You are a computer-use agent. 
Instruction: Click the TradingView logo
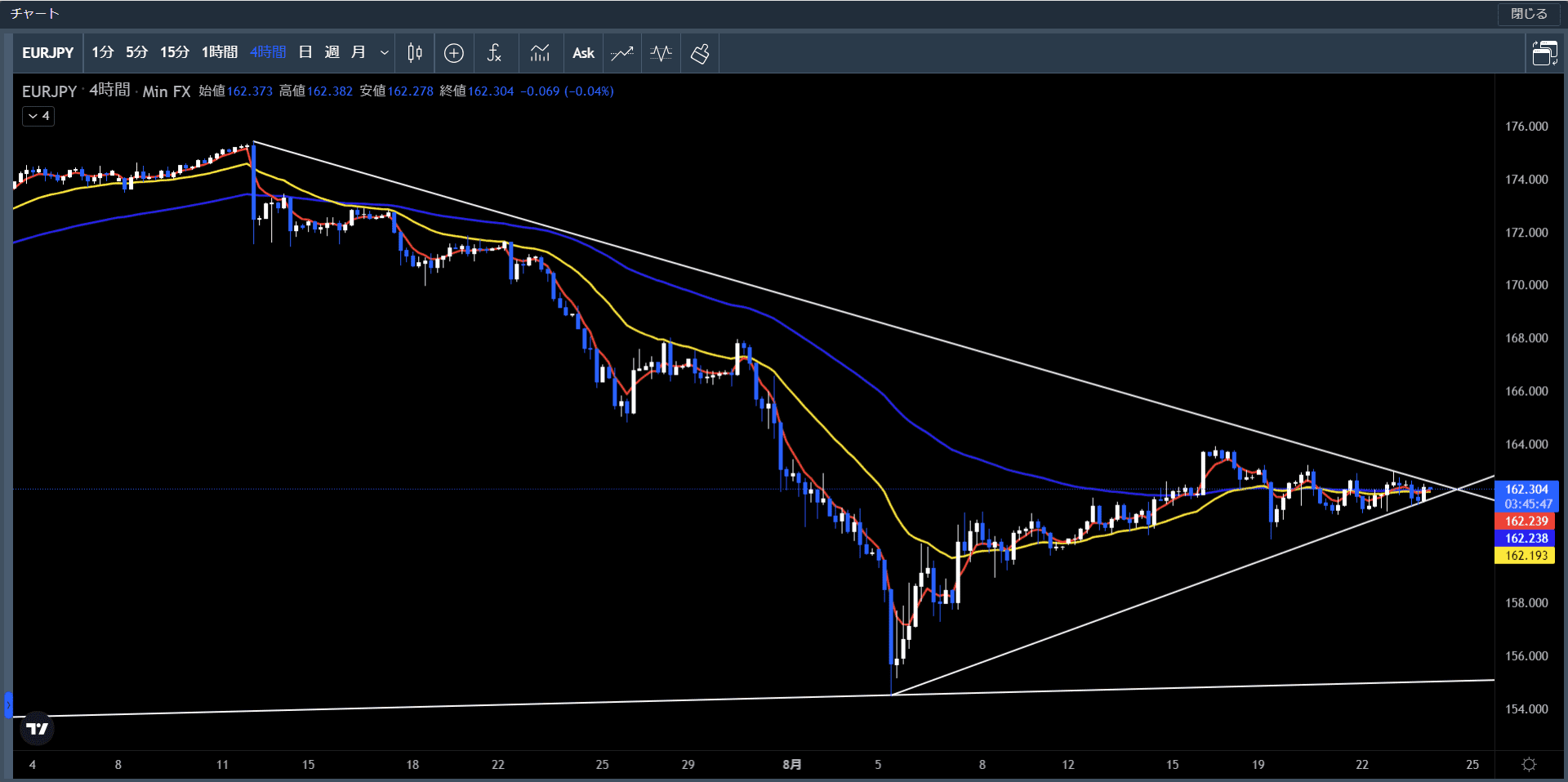tap(37, 728)
